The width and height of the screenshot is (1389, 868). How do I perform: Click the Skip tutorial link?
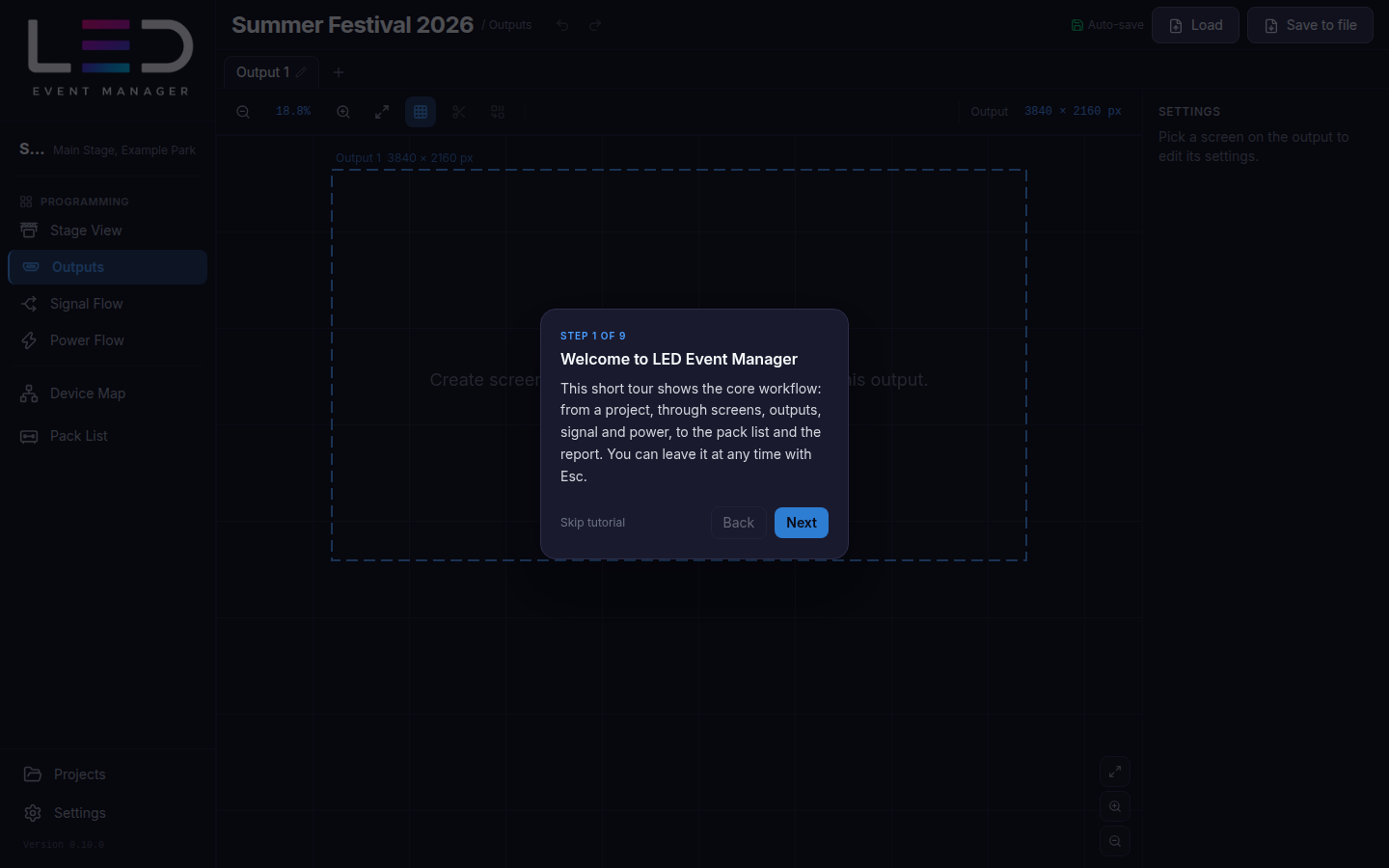(592, 523)
